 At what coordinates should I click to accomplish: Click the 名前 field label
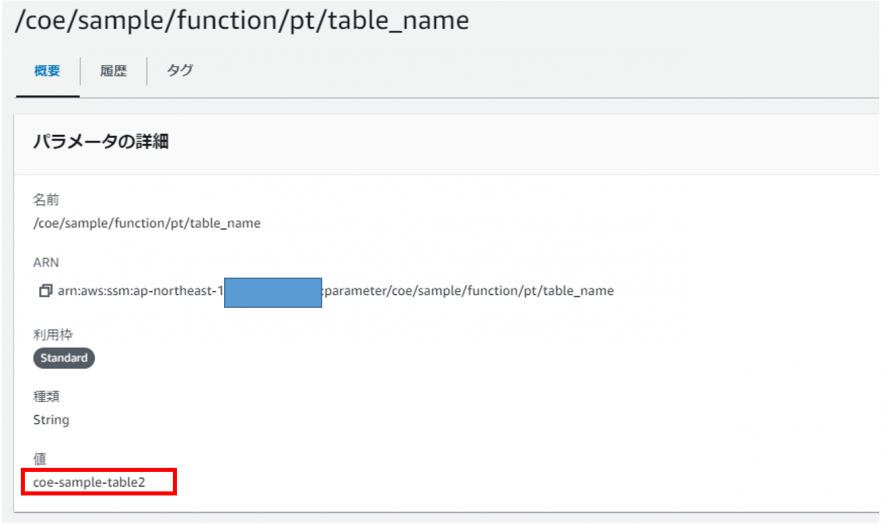point(47,201)
